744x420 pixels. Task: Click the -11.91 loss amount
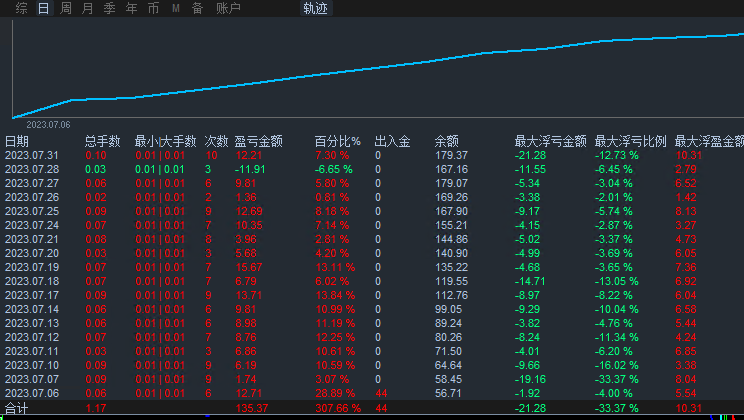coord(250,169)
